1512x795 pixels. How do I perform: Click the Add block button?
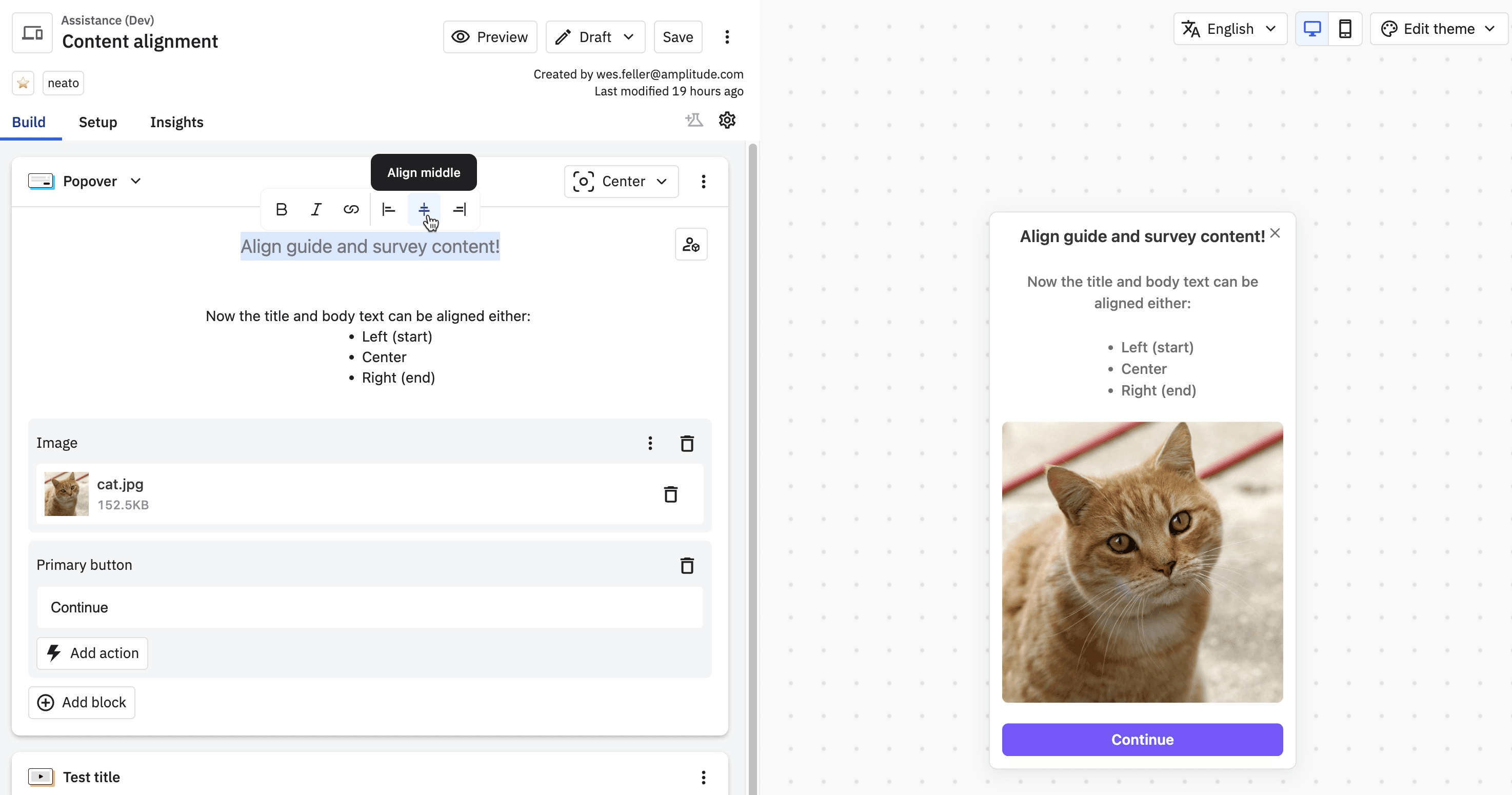pyautogui.click(x=82, y=702)
